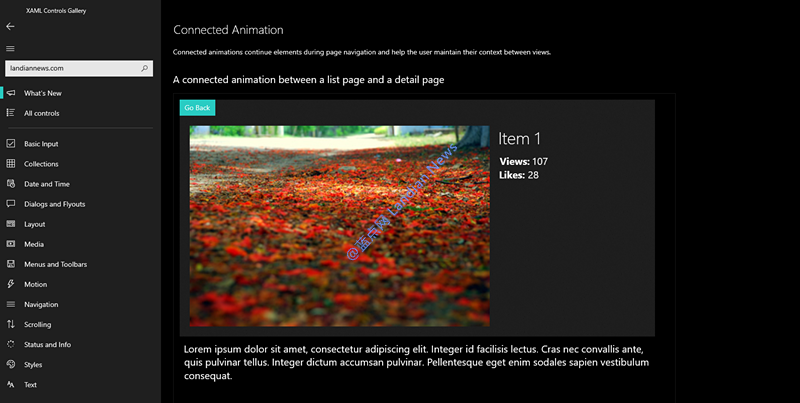Click the All controls list icon

click(x=11, y=113)
